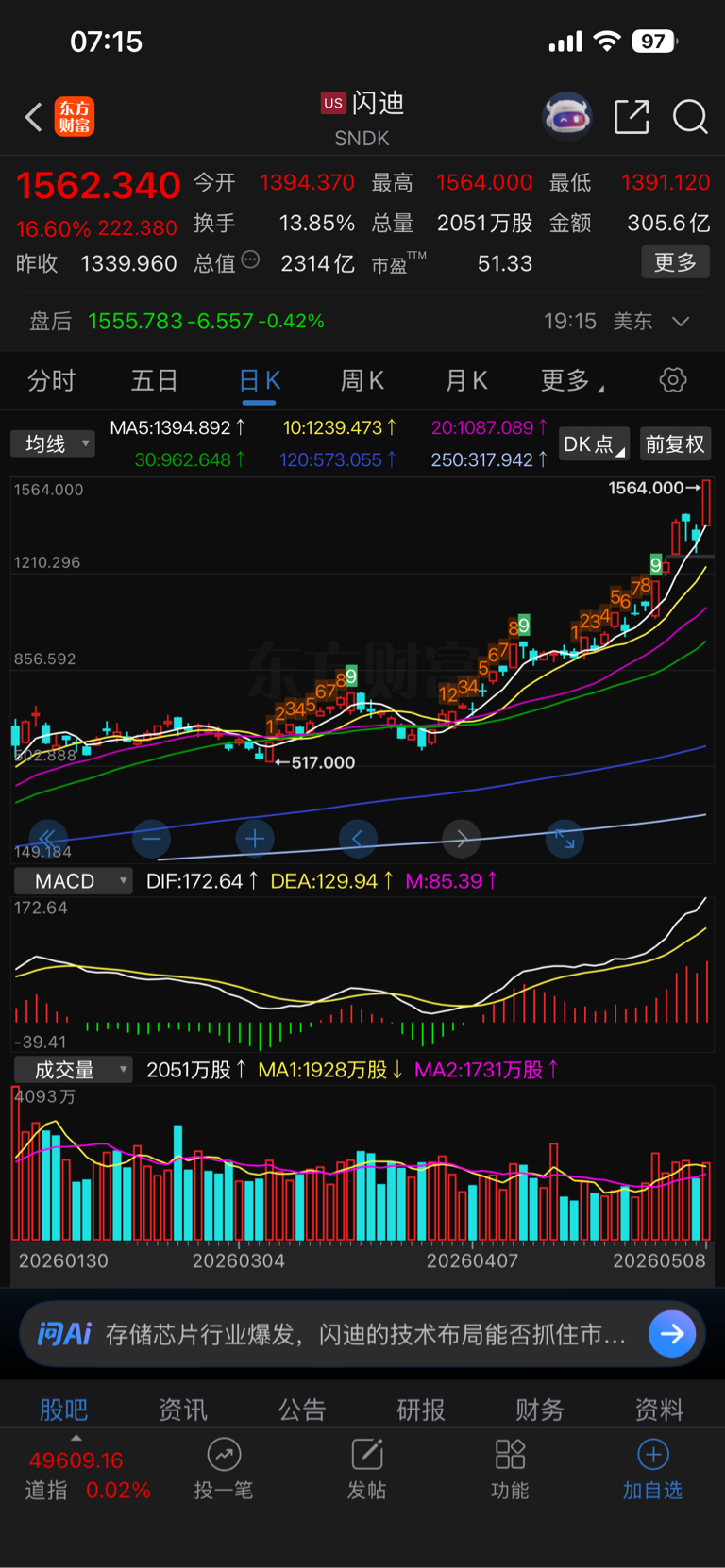The height and width of the screenshot is (1568, 725).
Task: Tap the AI suggested question text
Action: click(x=365, y=1334)
